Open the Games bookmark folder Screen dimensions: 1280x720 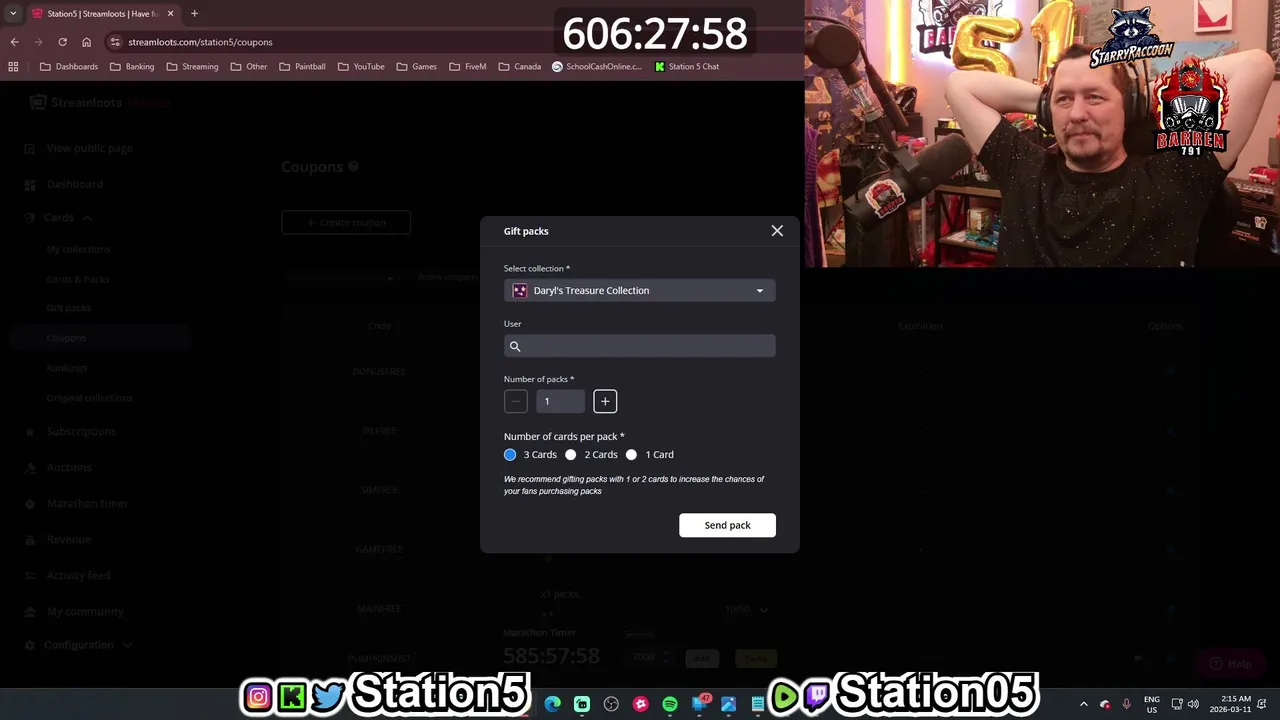tap(417, 67)
